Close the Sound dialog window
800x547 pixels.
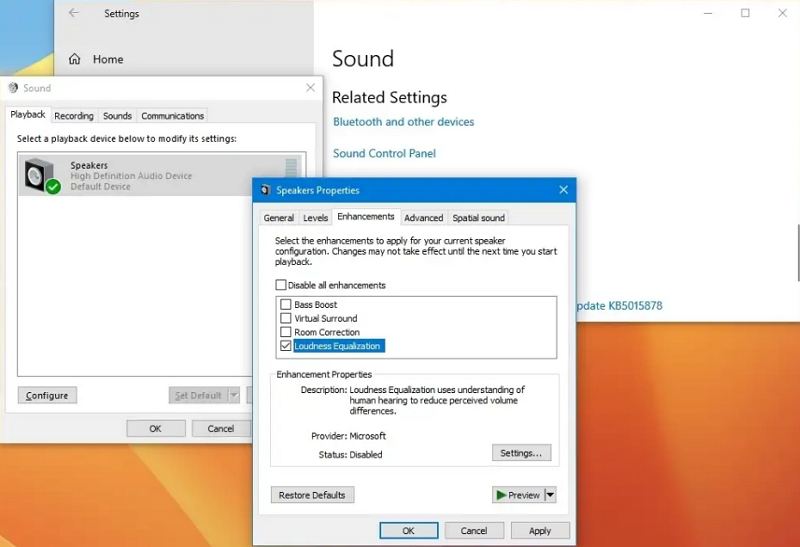click(x=310, y=88)
